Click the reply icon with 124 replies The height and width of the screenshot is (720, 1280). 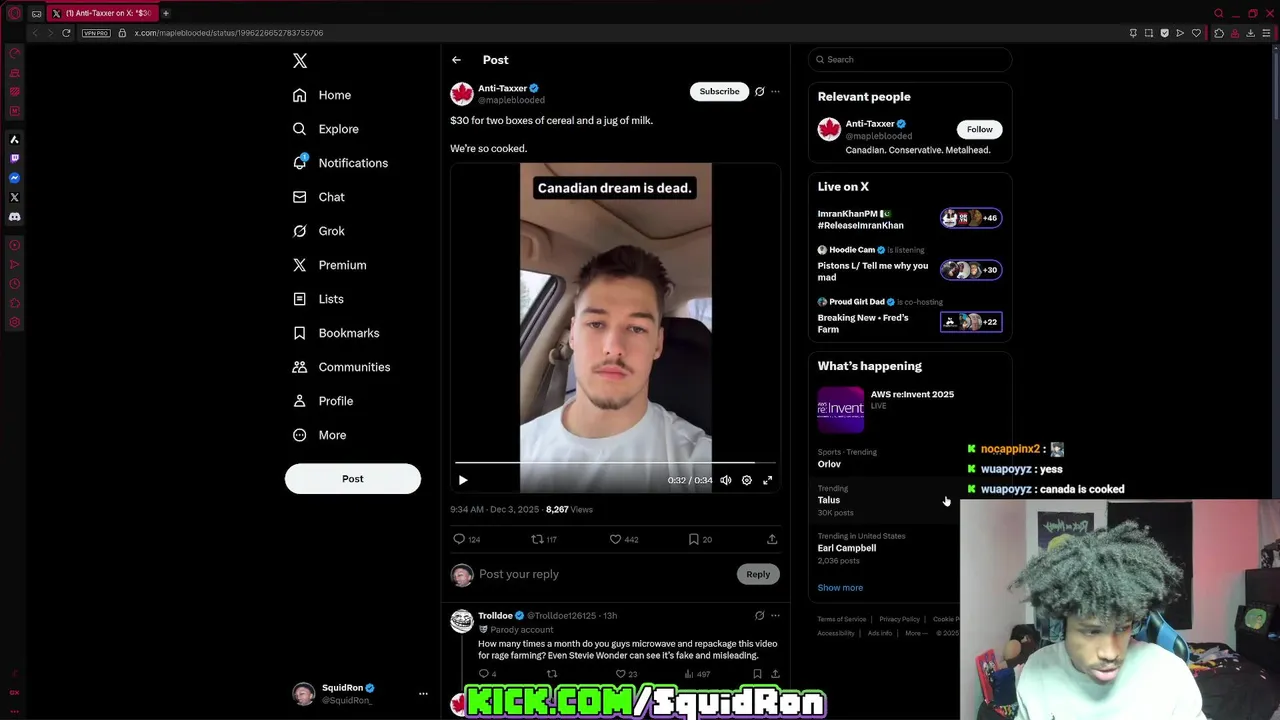click(x=460, y=539)
